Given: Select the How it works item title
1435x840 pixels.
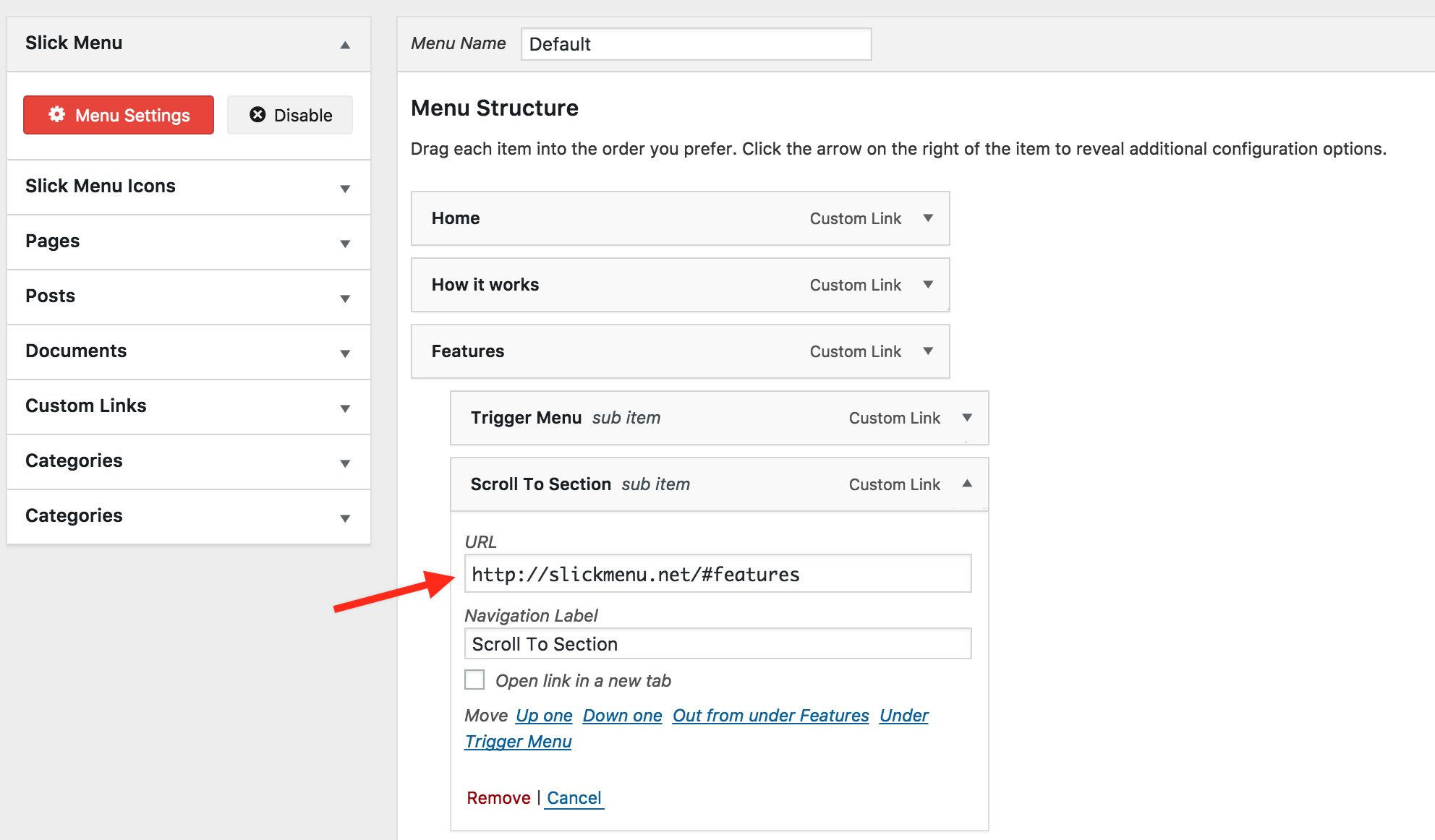Looking at the screenshot, I should [x=485, y=285].
